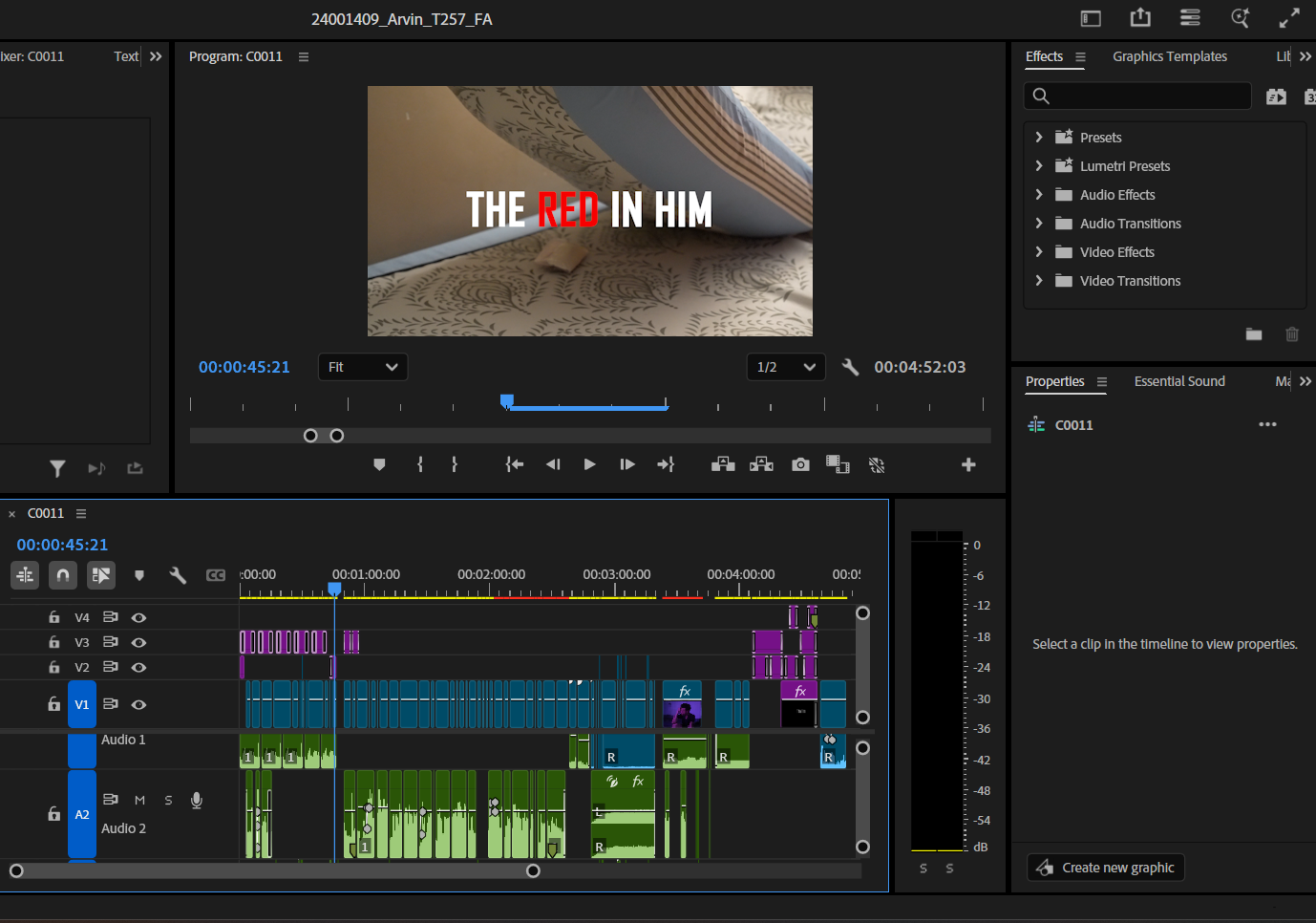
Task: Toggle Snap magnet icon in timeline
Action: coord(62,575)
